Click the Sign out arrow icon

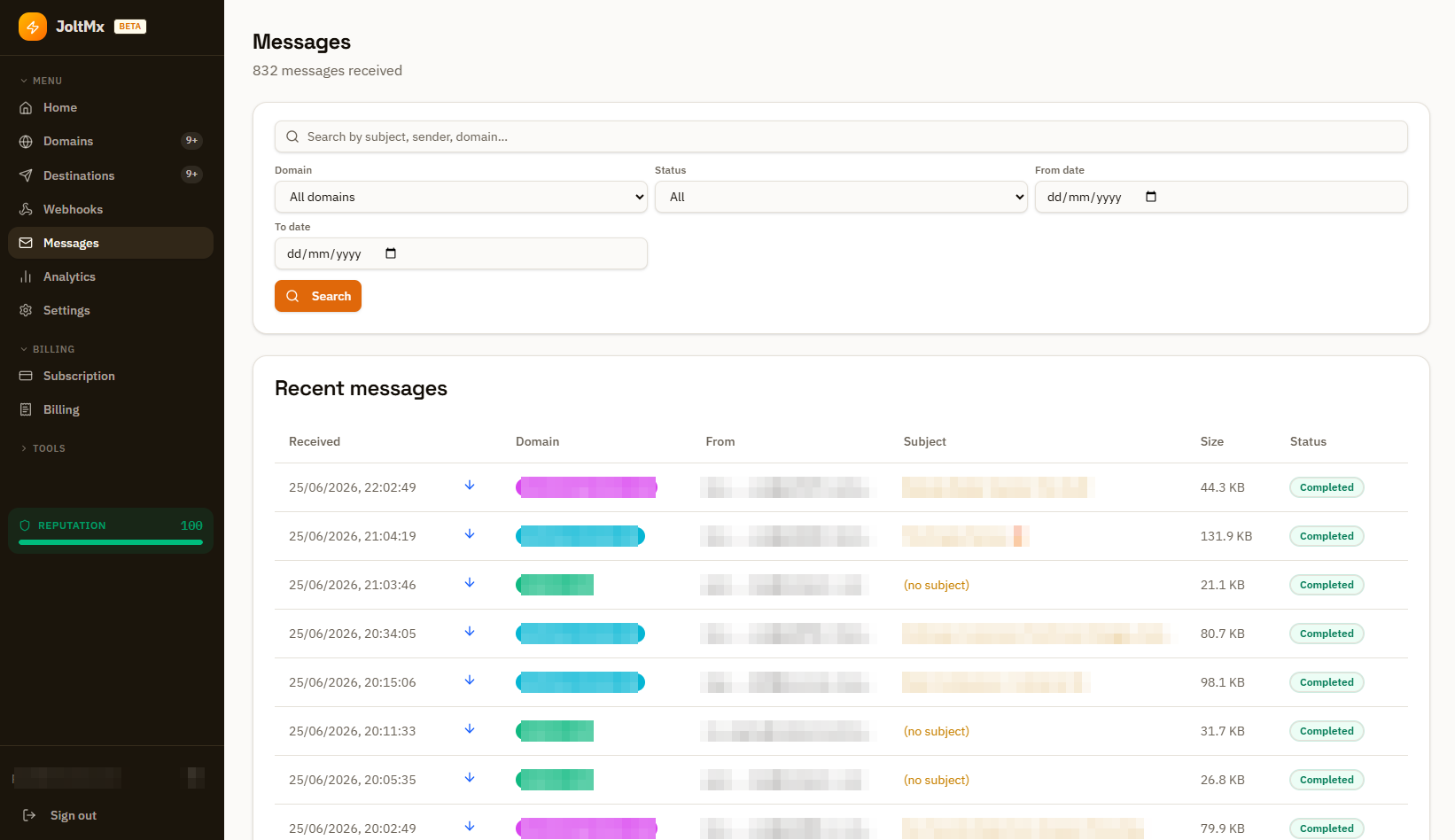pyautogui.click(x=29, y=815)
